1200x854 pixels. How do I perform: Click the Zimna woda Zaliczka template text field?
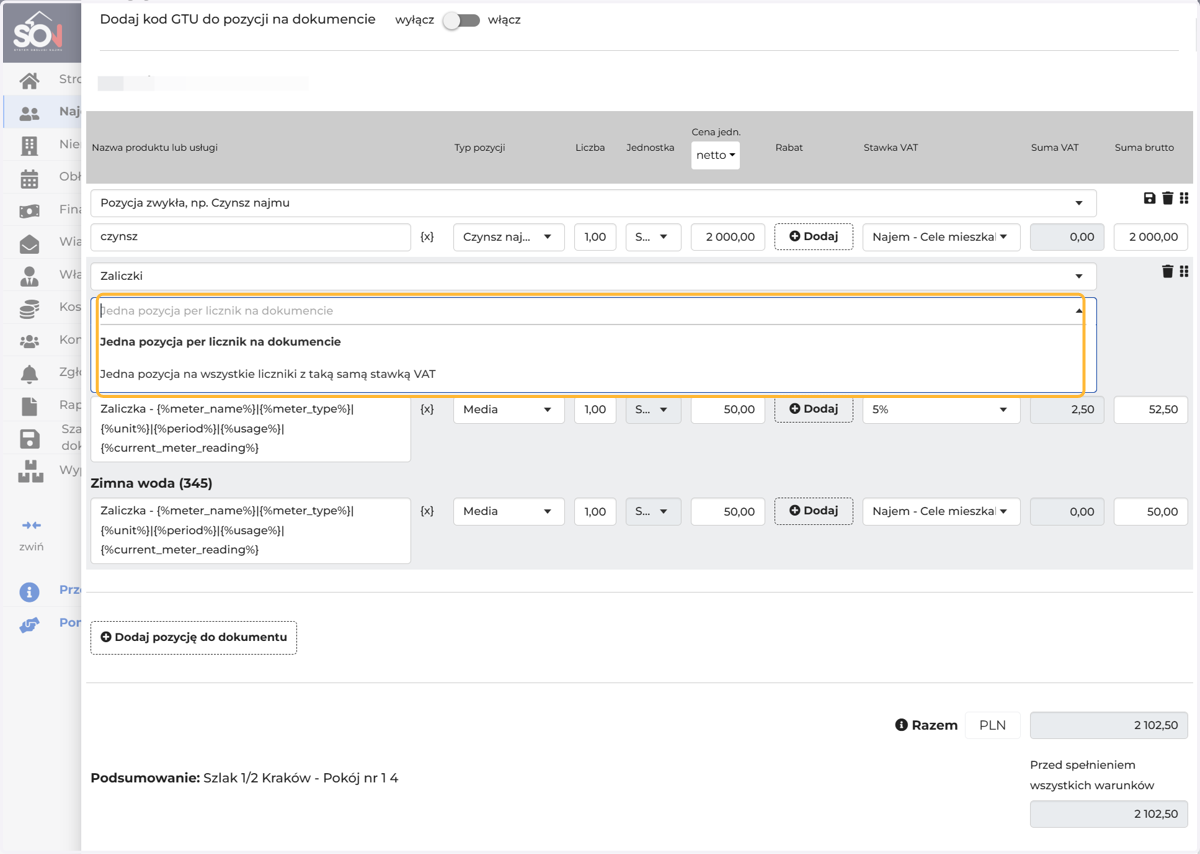[x=251, y=530]
